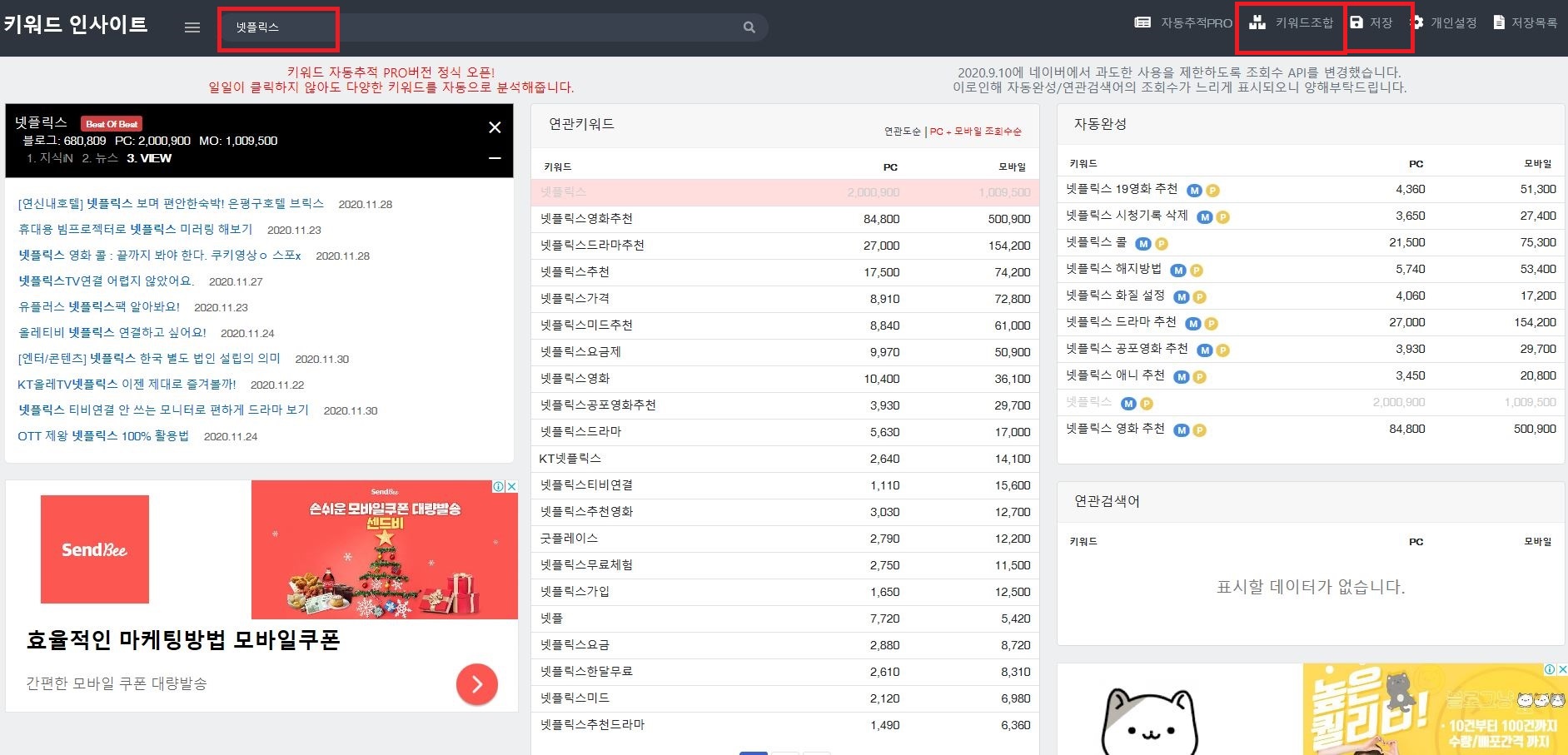Click the M badge next to 넷플릭스 콜
The height and width of the screenshot is (755, 1568).
[x=1142, y=242]
